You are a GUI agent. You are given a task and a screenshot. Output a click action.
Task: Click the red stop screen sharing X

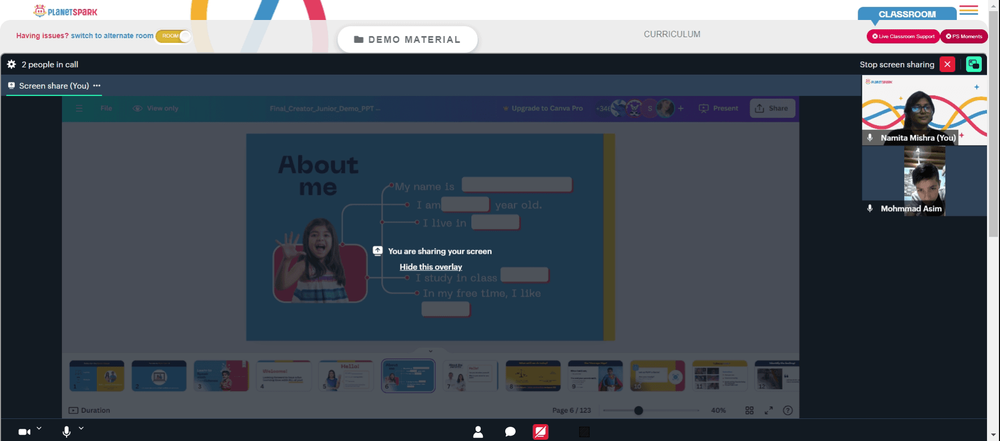coord(947,64)
